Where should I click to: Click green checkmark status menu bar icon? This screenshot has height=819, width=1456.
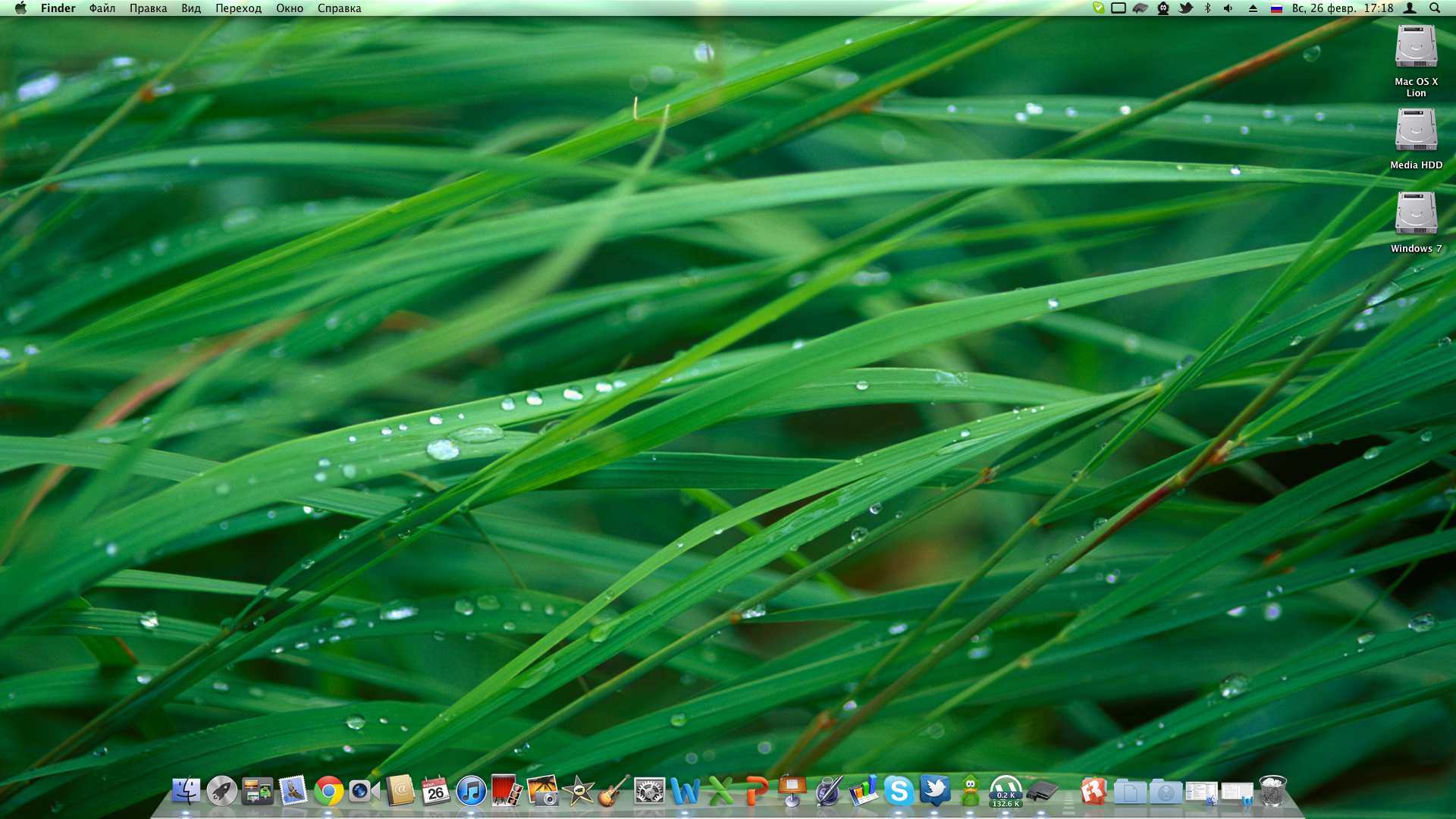[x=1098, y=8]
